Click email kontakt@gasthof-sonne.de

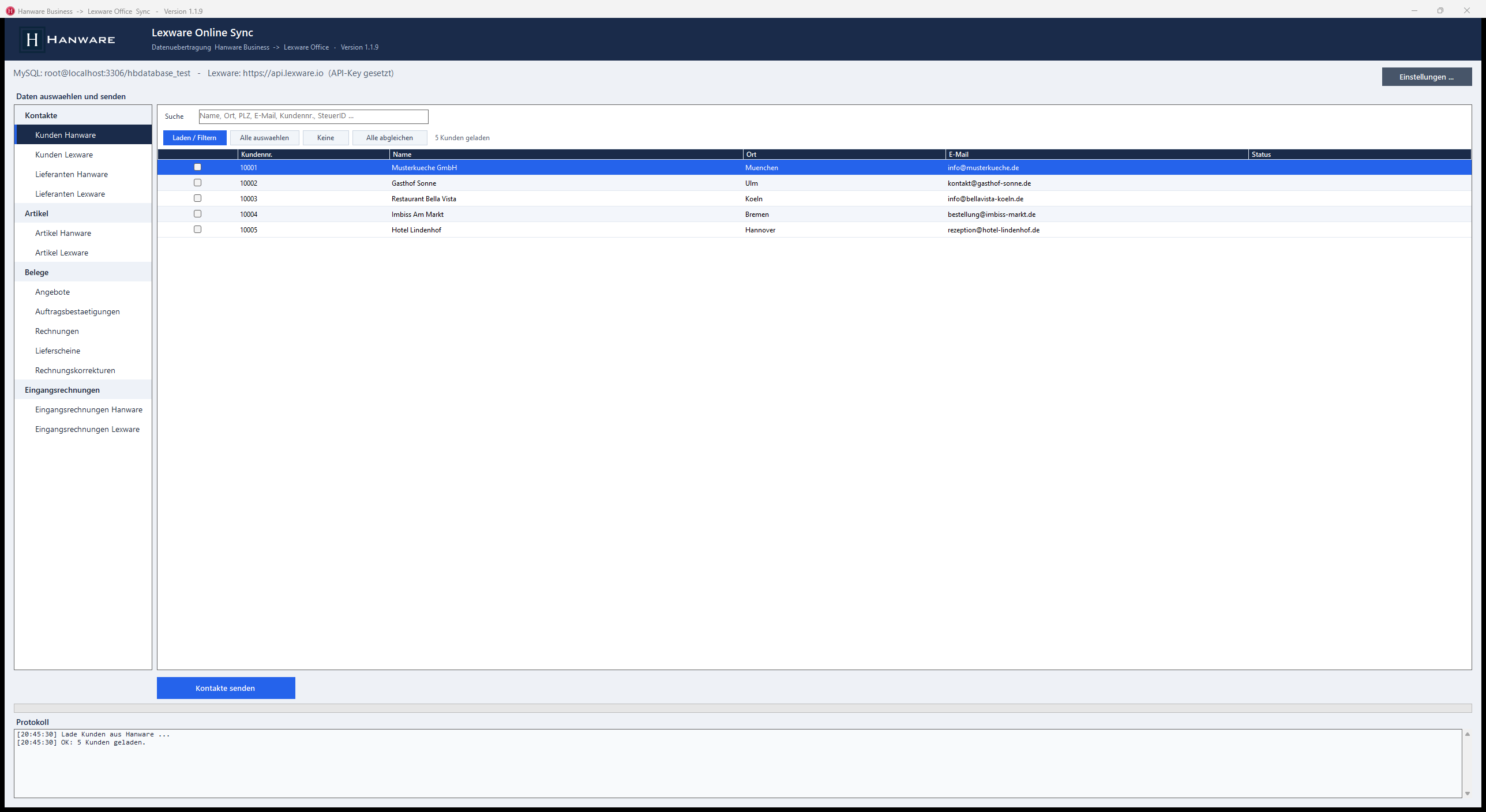(x=989, y=183)
